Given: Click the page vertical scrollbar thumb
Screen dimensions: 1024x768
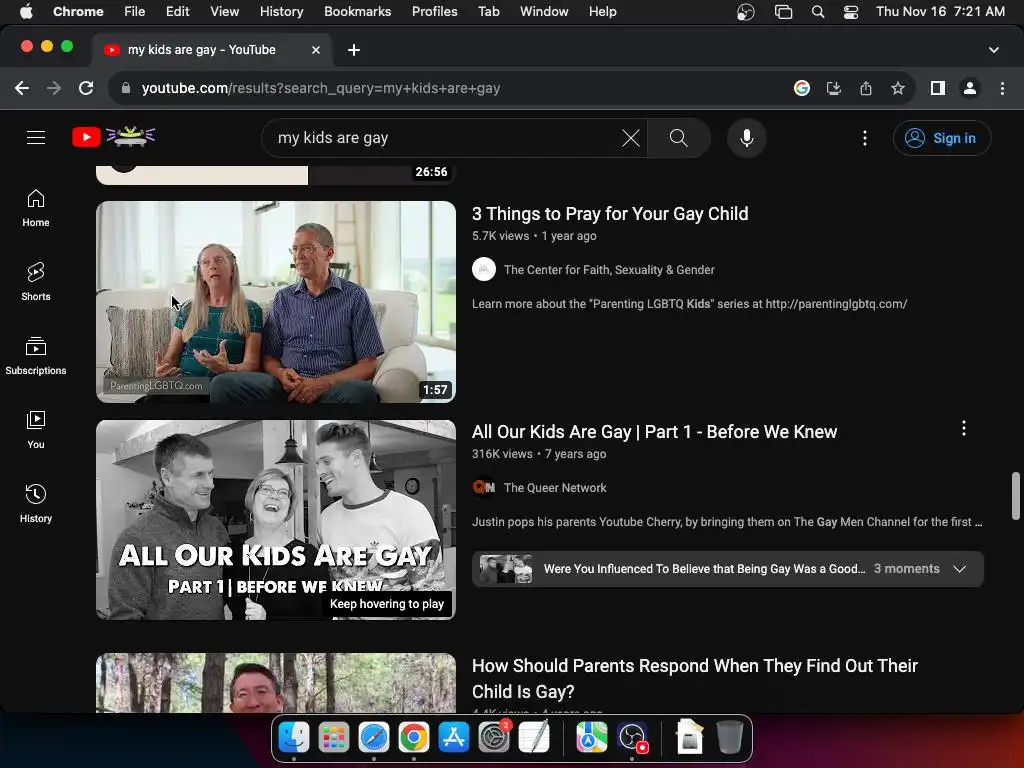Looking at the screenshot, I should [1016, 496].
